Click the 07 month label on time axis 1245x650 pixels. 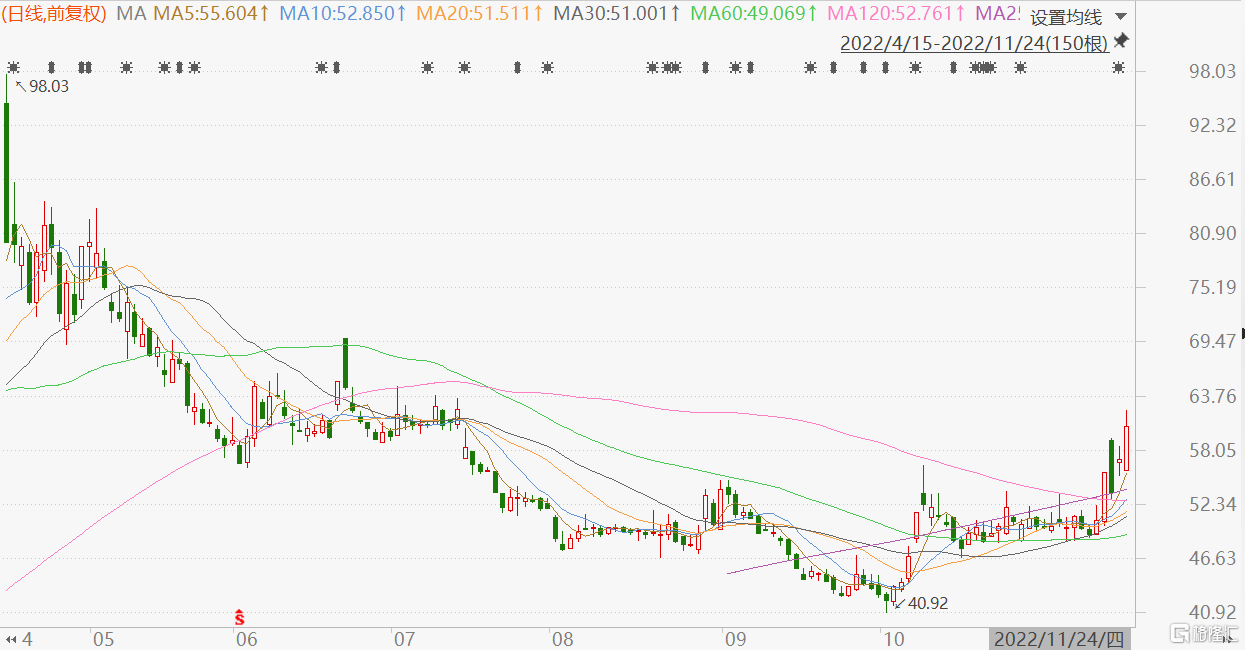pos(404,638)
